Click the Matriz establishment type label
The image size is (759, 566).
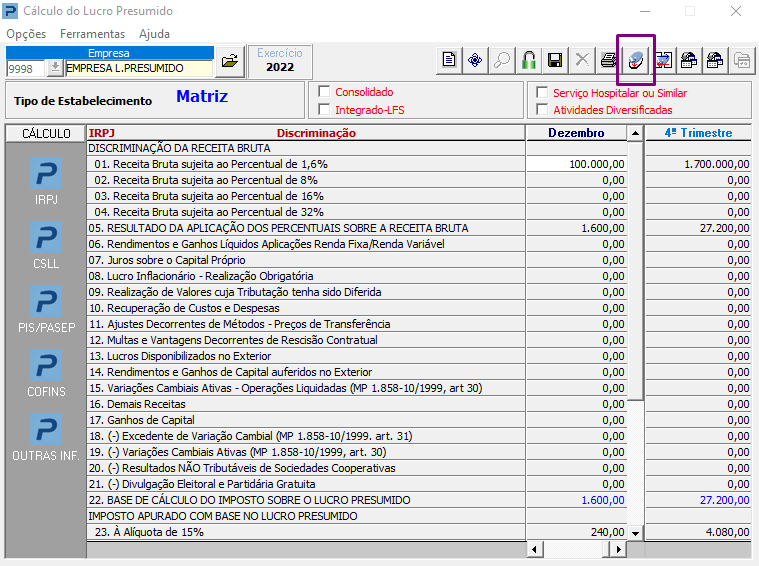tap(202, 96)
